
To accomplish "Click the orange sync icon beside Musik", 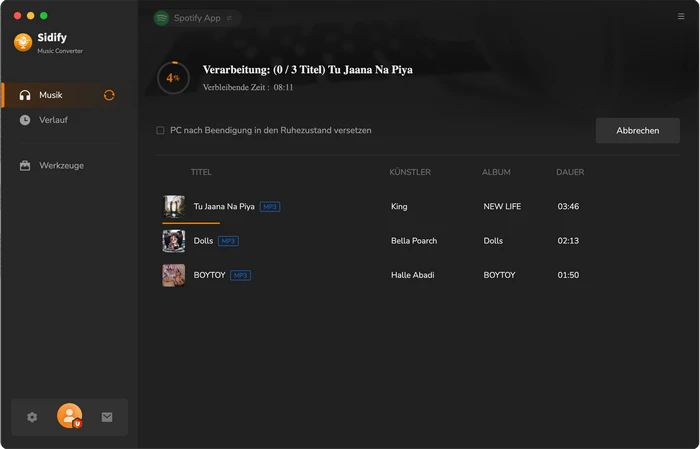I will click(109, 95).
